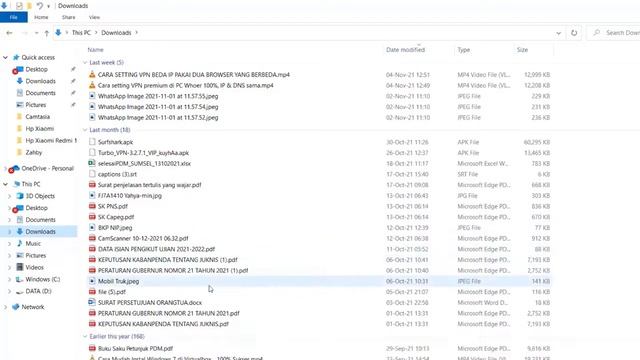Click the Back navigation arrow

pos(9,33)
